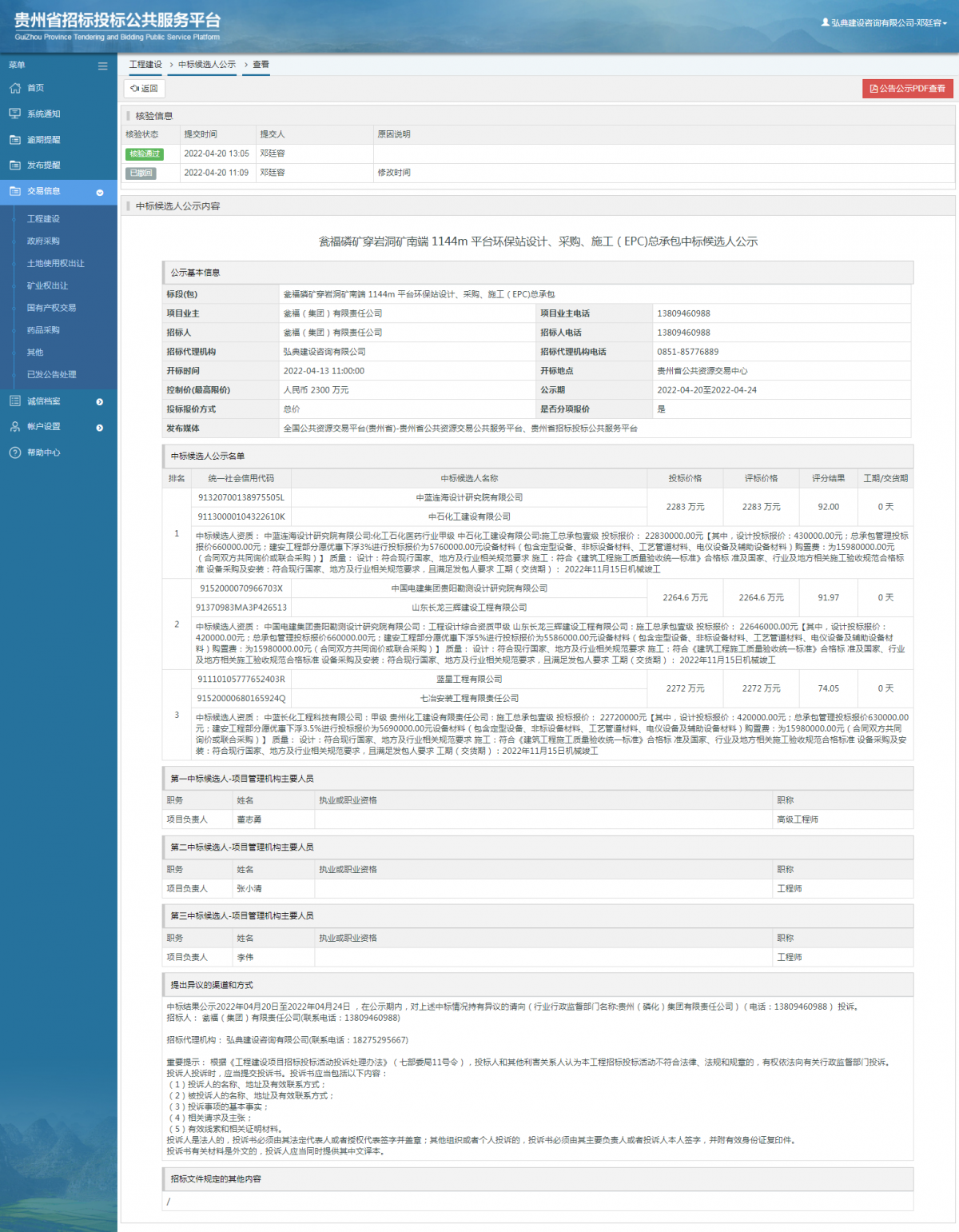Click the list icon beside 诚信档案
The height and width of the screenshot is (1232, 959).
click(14, 401)
